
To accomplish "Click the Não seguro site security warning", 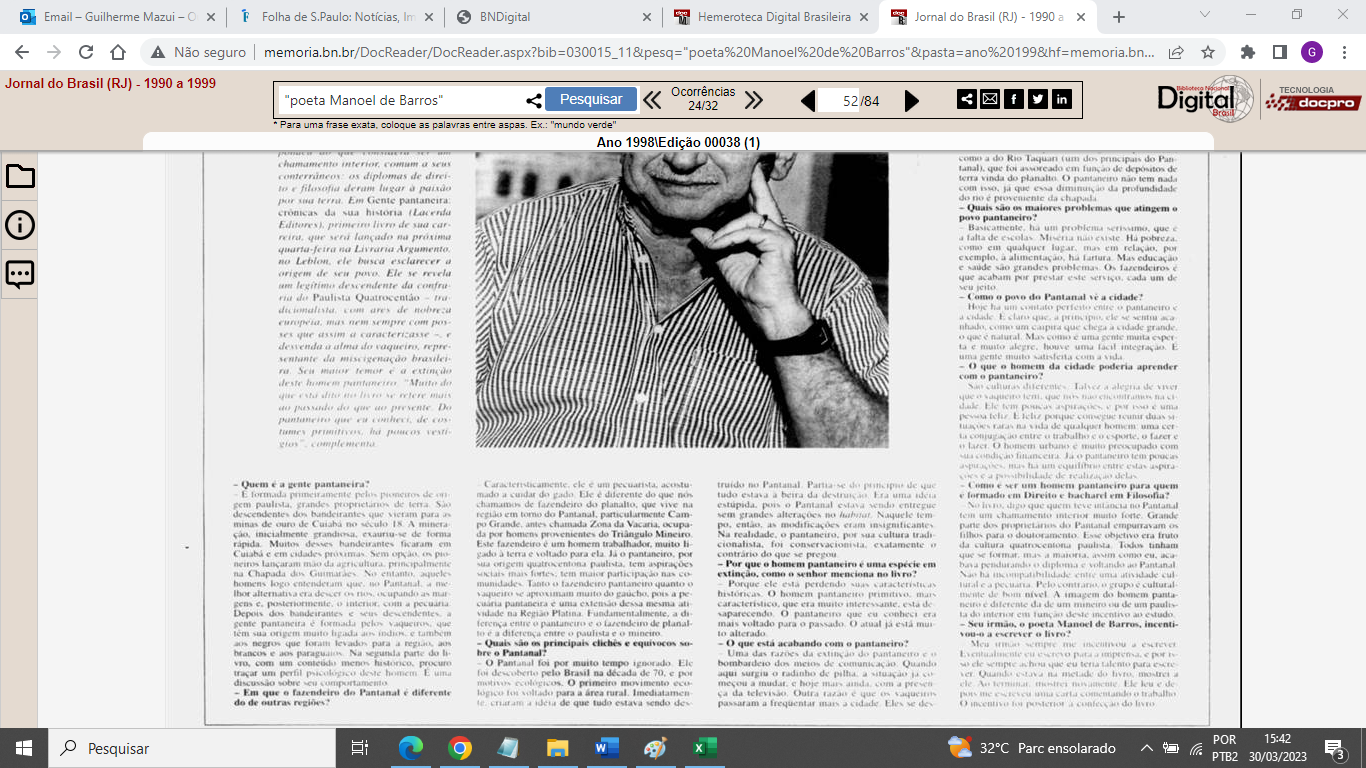I will (x=198, y=53).
